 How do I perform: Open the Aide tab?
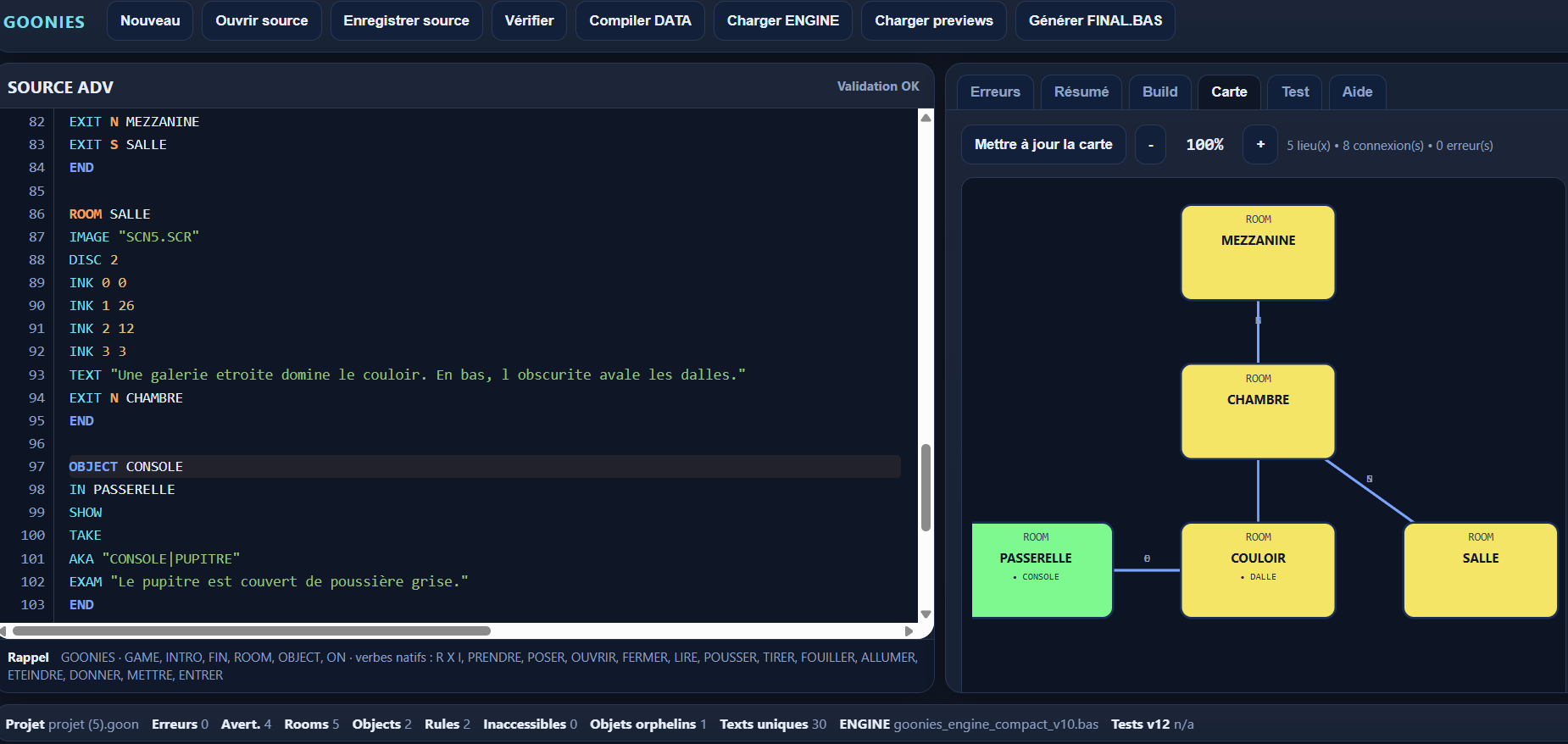(1357, 92)
